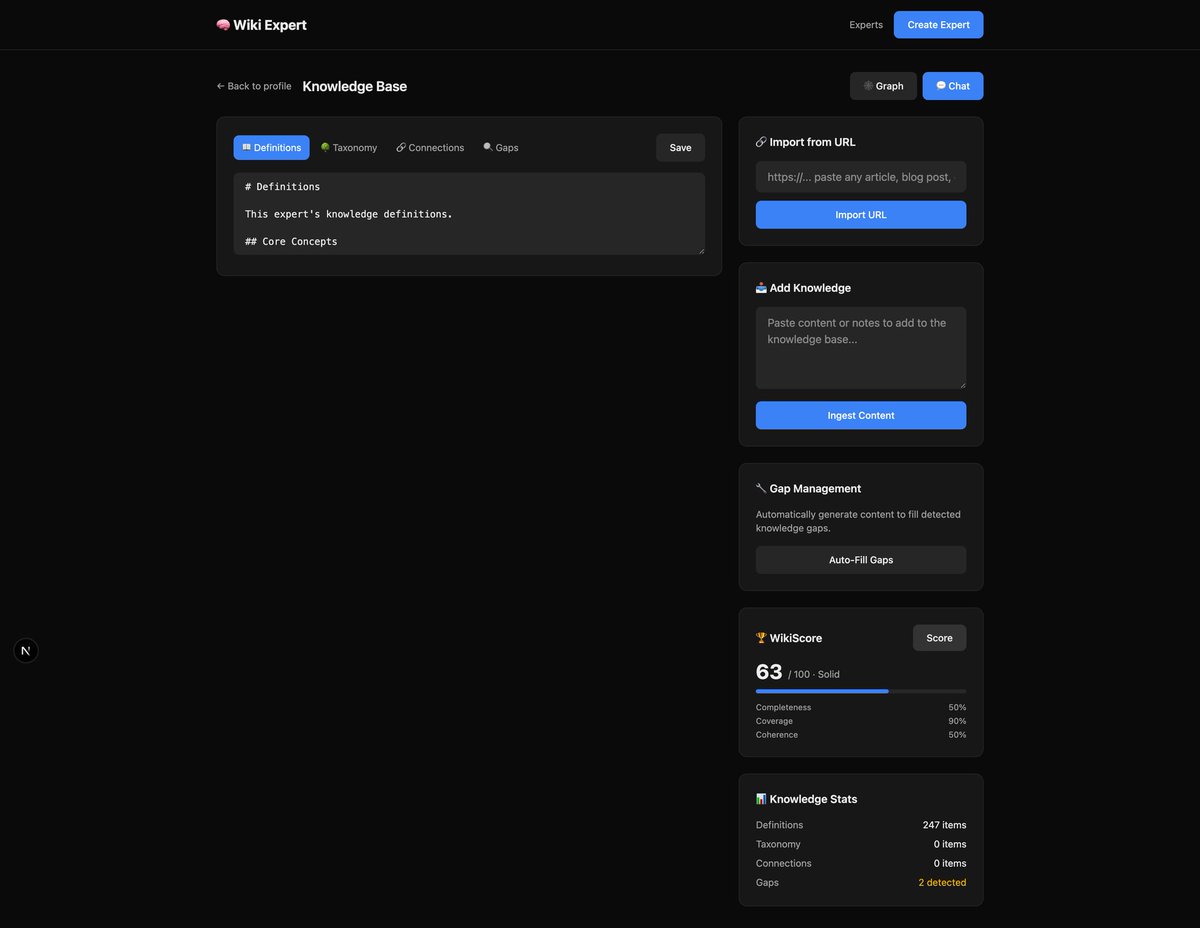Go back to profile

[x=254, y=86]
